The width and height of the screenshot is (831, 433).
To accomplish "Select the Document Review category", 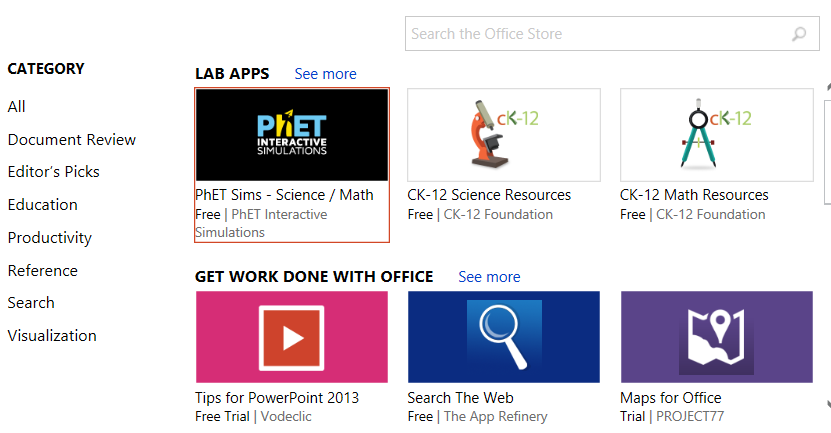I will coord(72,140).
